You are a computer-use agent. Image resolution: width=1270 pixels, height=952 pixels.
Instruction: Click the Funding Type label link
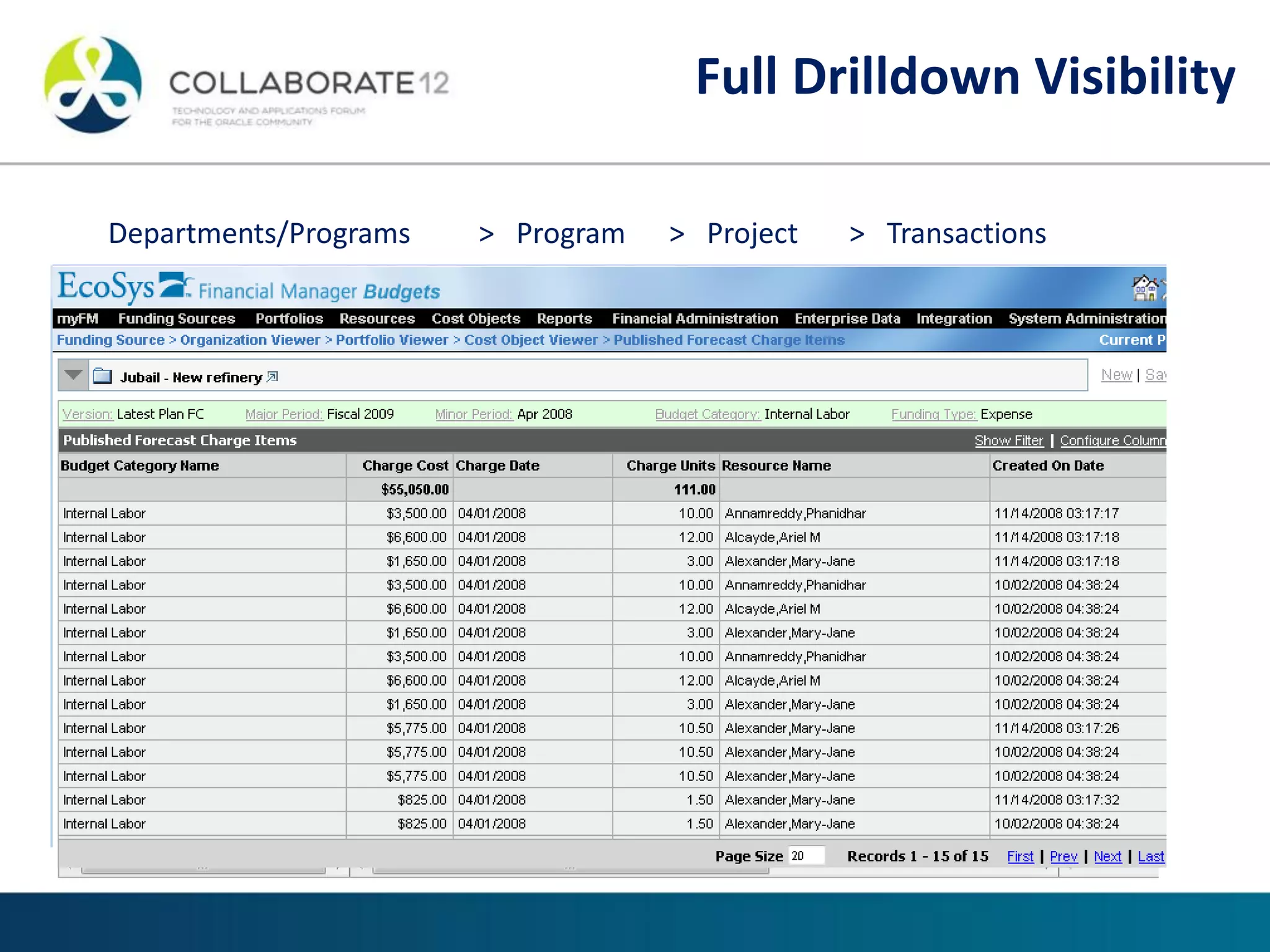934,414
